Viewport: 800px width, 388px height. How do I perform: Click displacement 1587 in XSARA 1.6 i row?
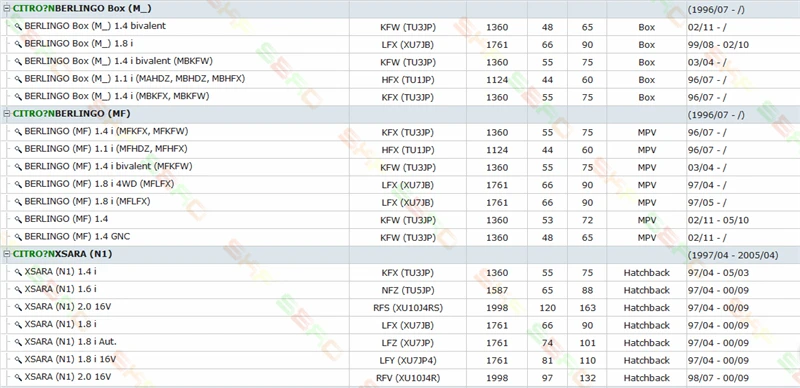[x=497, y=290]
